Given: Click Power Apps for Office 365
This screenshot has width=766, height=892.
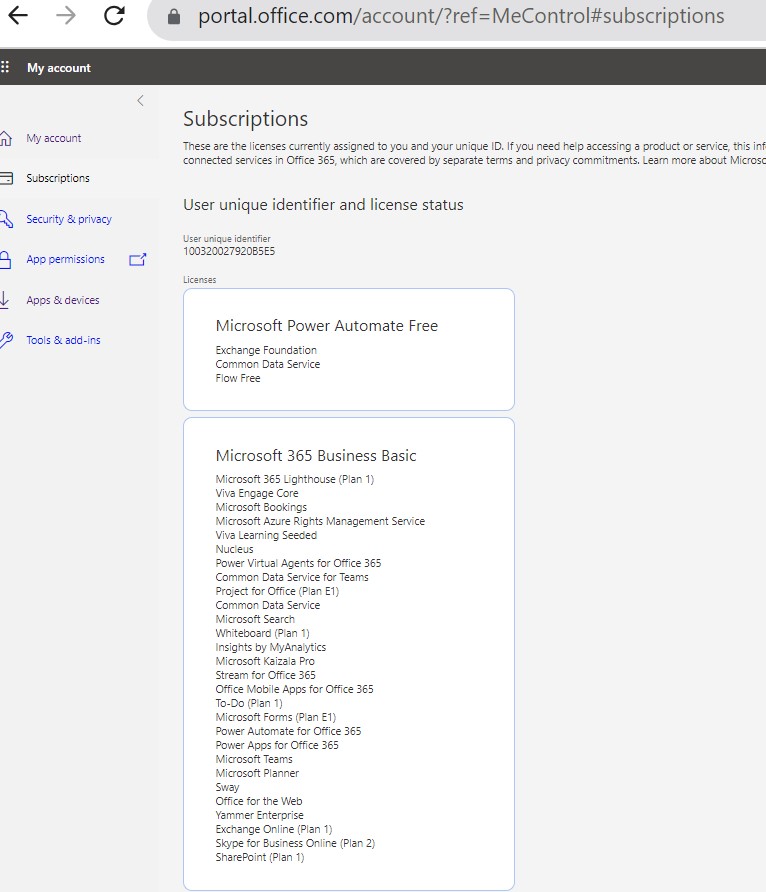Looking at the screenshot, I should tap(277, 745).
